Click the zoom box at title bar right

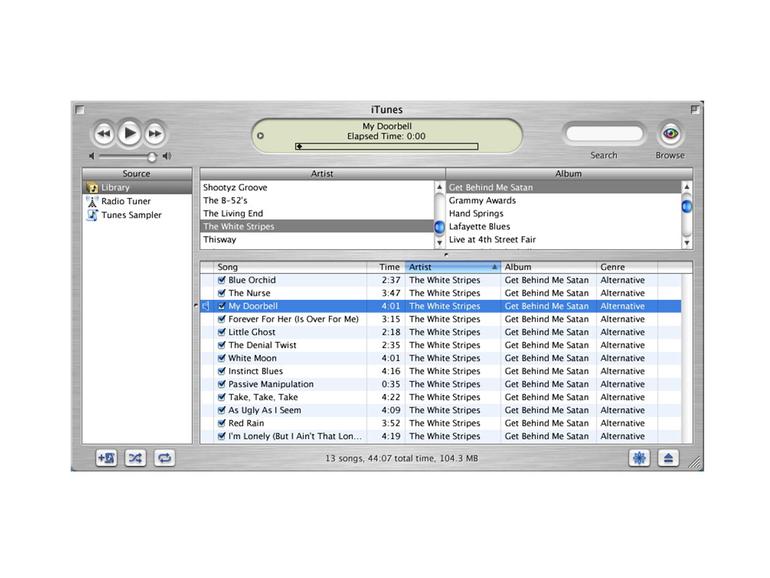694,110
